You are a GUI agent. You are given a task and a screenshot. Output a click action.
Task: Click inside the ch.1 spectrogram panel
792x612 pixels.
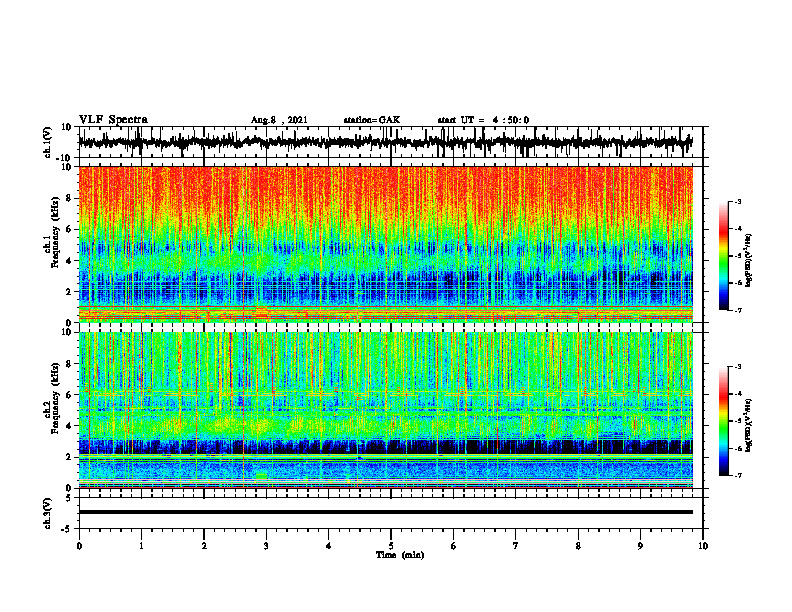click(x=385, y=244)
